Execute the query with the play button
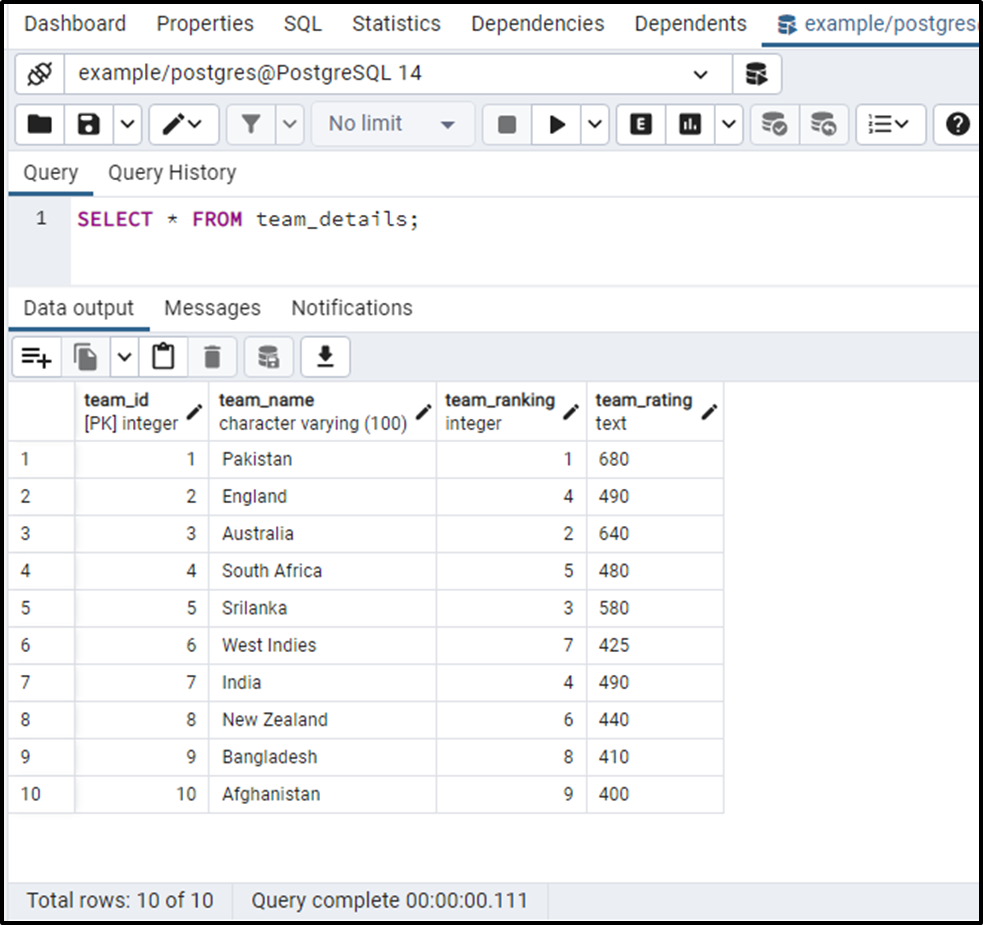983x925 pixels. (556, 124)
